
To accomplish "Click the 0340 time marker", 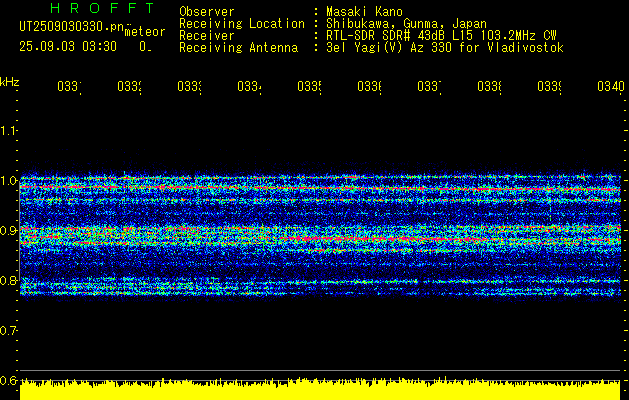I will [x=611, y=86].
